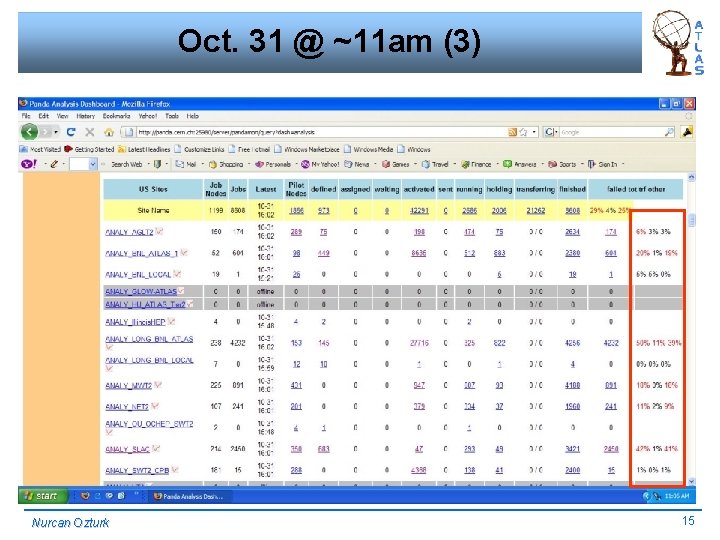The height and width of the screenshot is (540, 720).
Task: Open the ANALY_IllinoisHEP site link
Action: [x=135, y=322]
